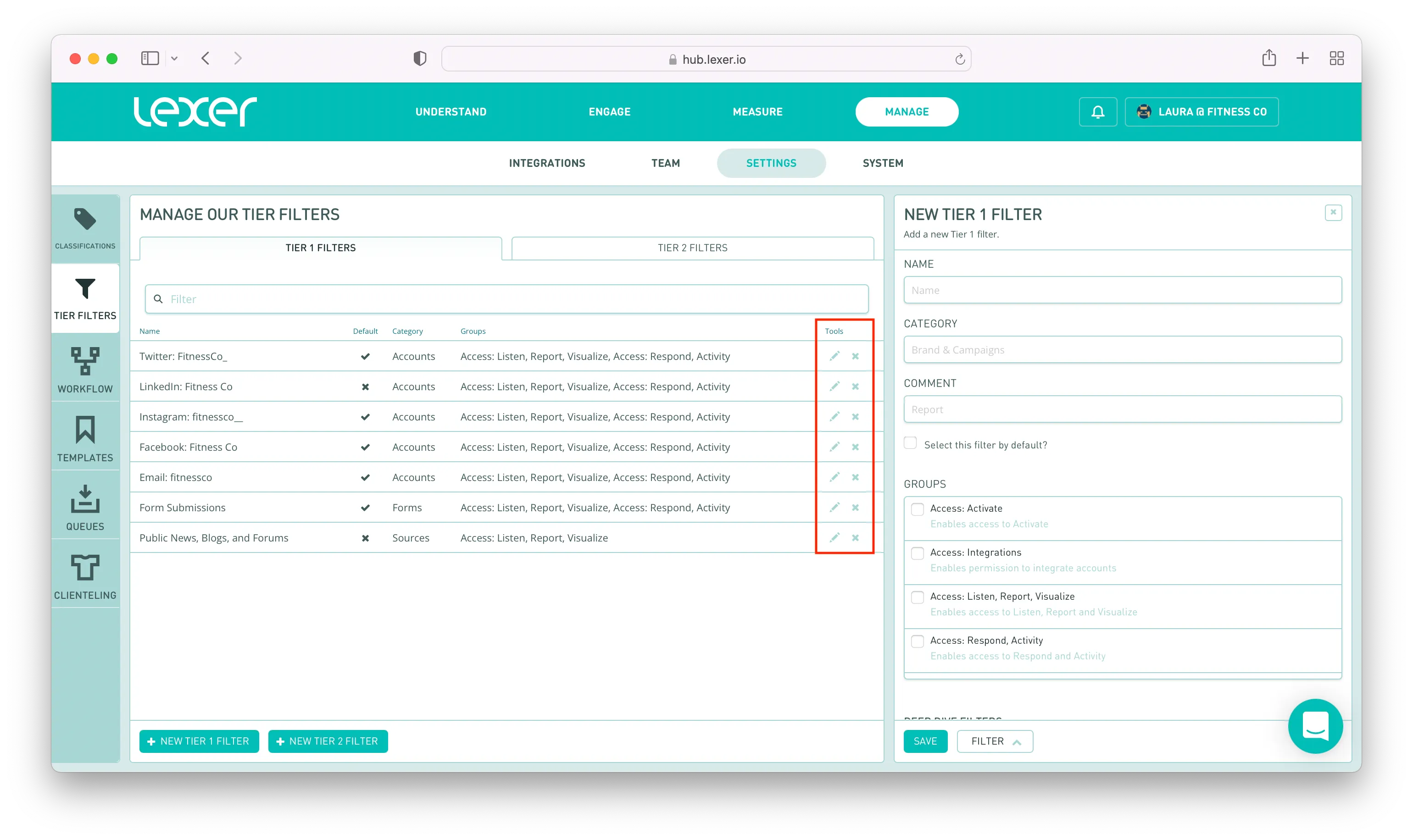Check 'Select this filter by default?'

click(x=910, y=443)
